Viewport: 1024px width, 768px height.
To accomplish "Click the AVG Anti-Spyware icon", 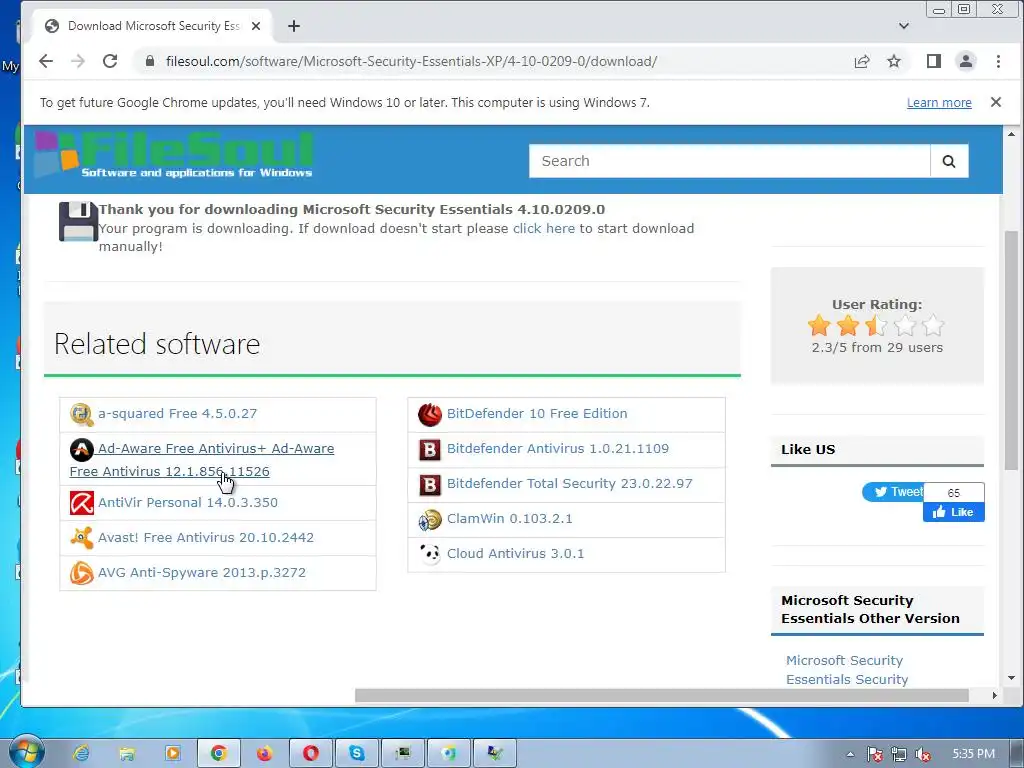I will coord(82,573).
